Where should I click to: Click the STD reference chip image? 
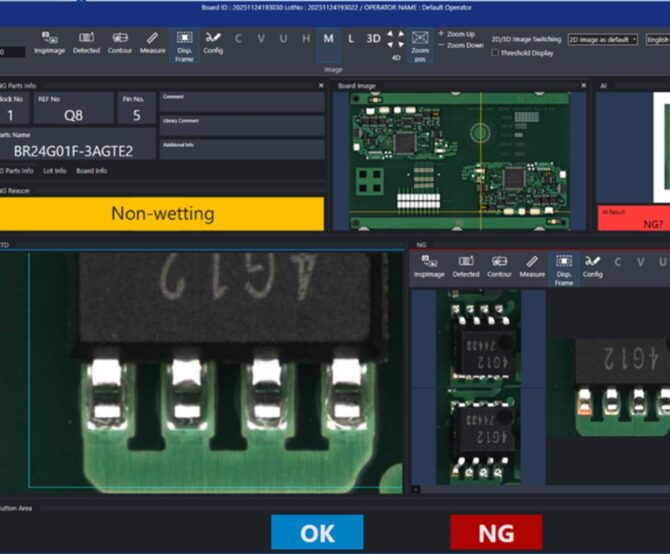point(201,373)
